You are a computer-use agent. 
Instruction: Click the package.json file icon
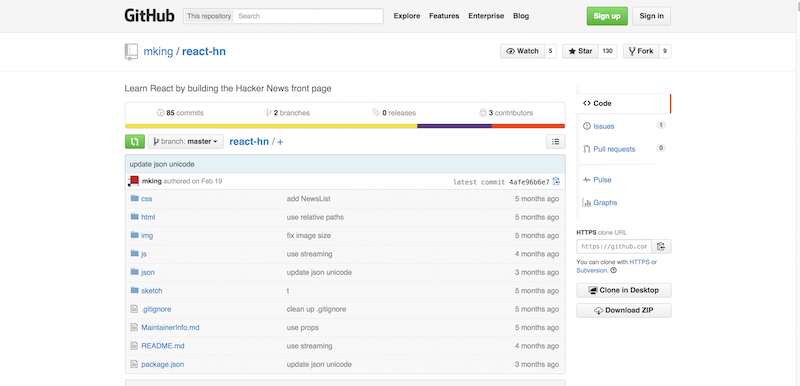click(134, 364)
